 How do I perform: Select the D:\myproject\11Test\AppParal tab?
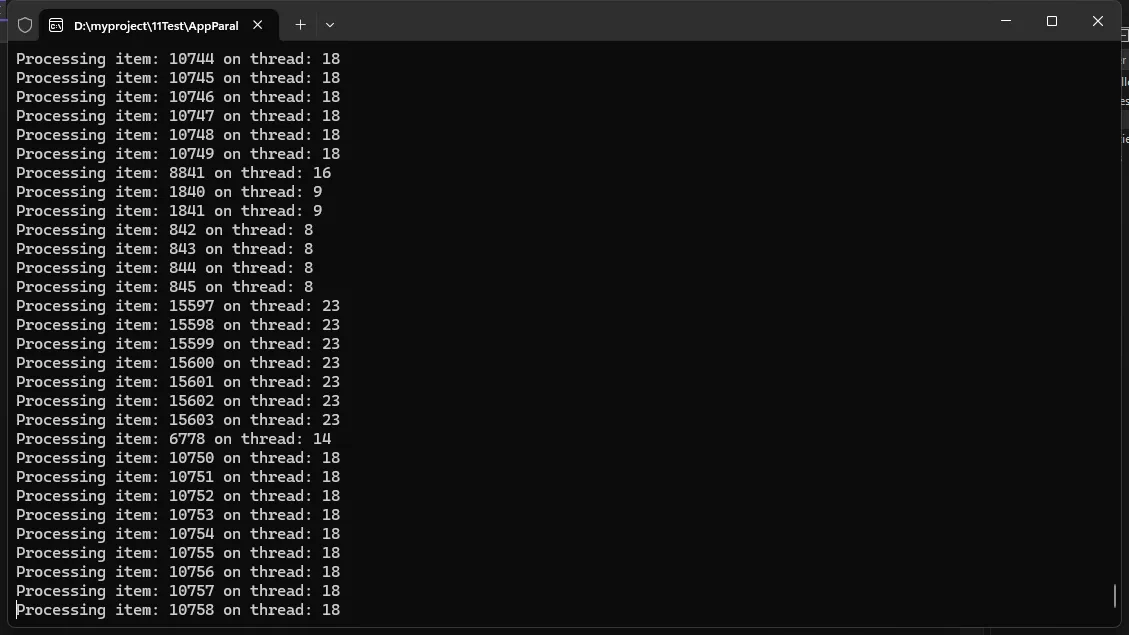(x=155, y=25)
